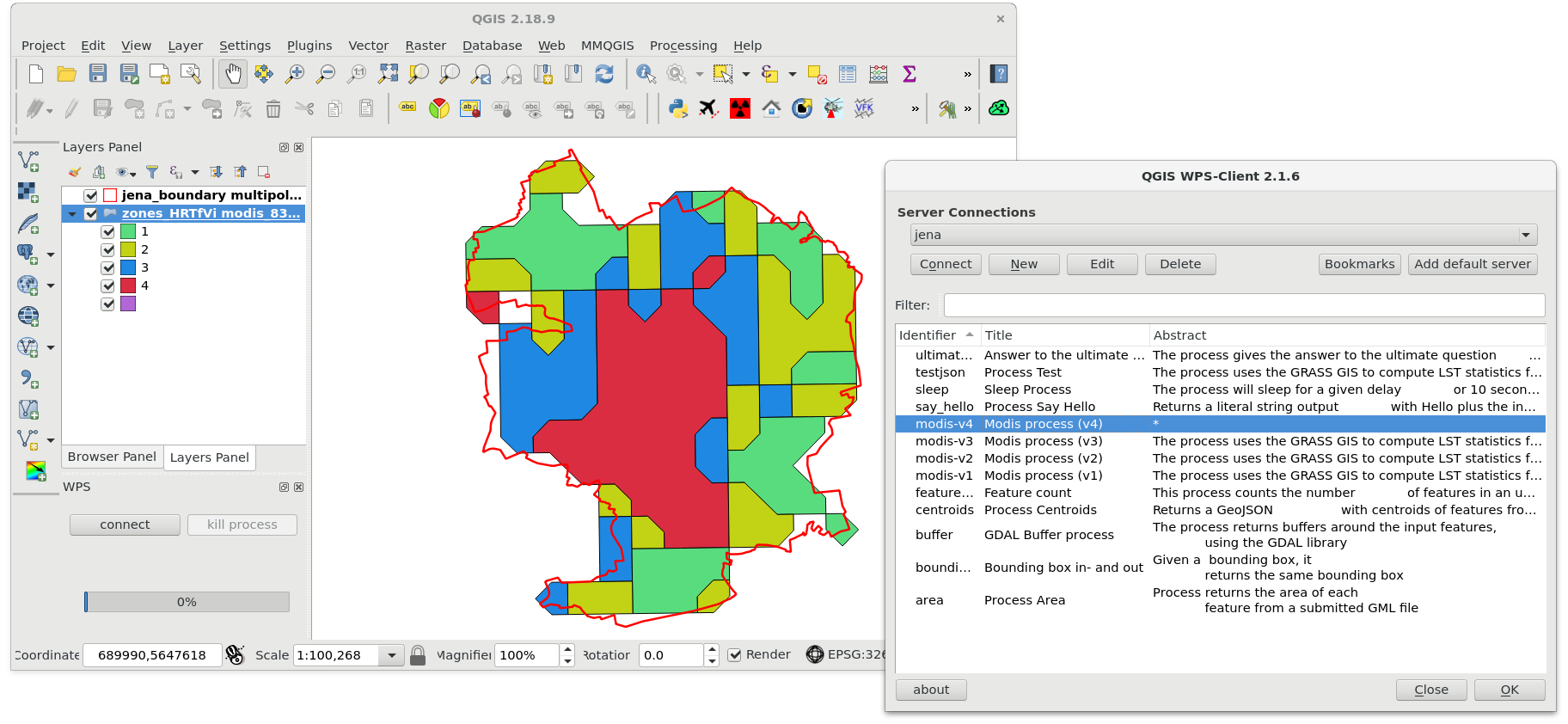Click the diagram pie chart icon

coord(439,108)
